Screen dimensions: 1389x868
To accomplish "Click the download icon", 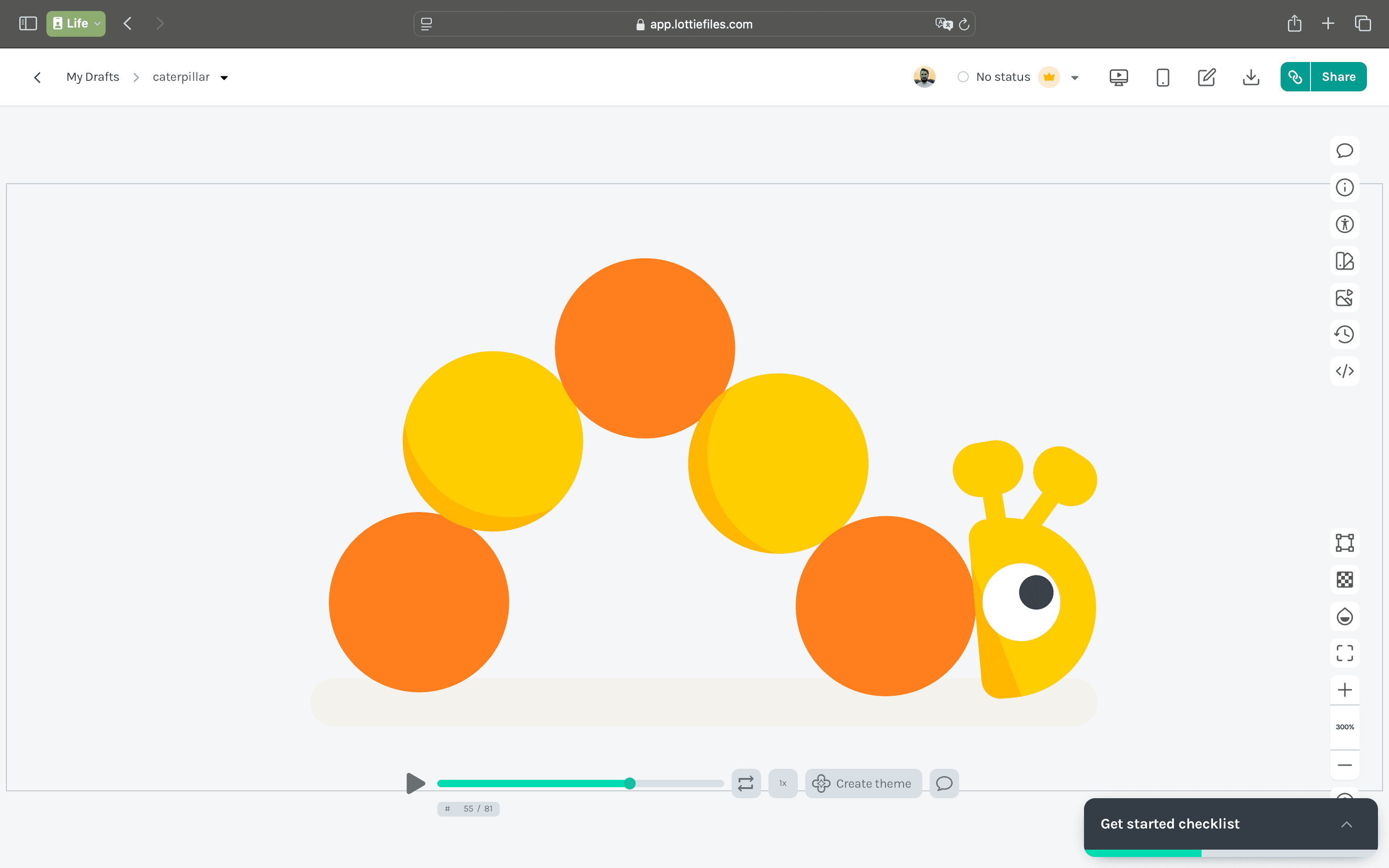I will click(1251, 77).
